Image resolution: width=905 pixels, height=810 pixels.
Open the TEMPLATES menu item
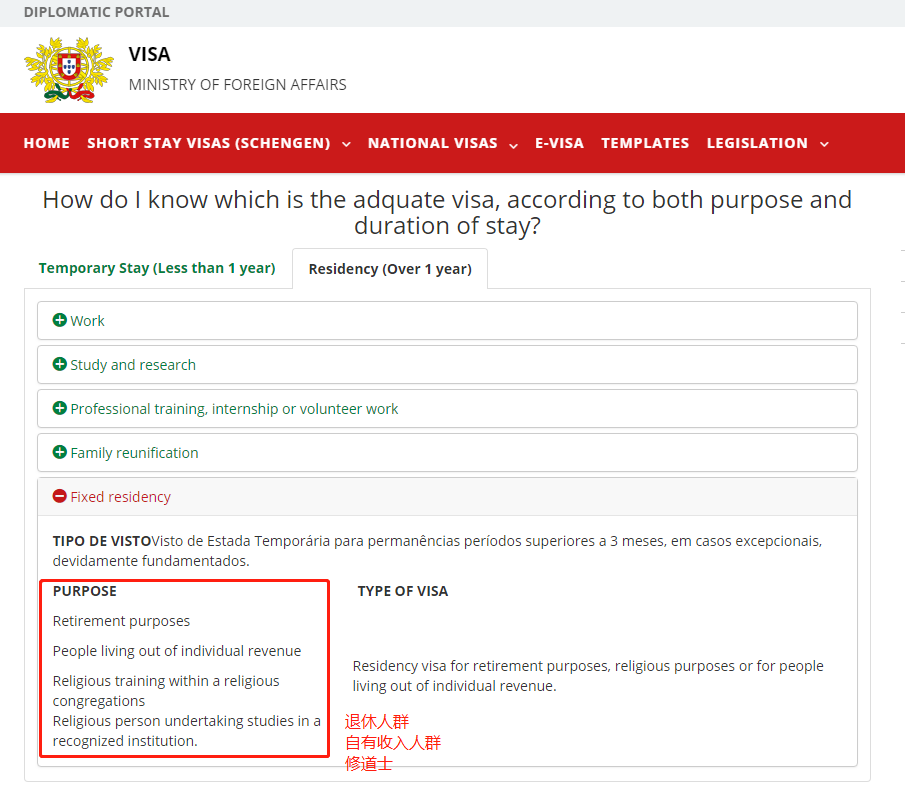(x=645, y=143)
